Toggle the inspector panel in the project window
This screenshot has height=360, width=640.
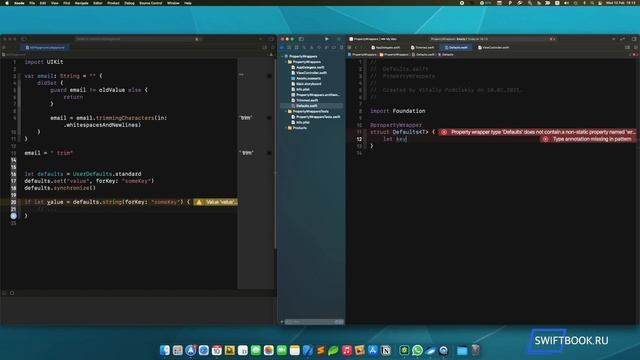coord(634,39)
